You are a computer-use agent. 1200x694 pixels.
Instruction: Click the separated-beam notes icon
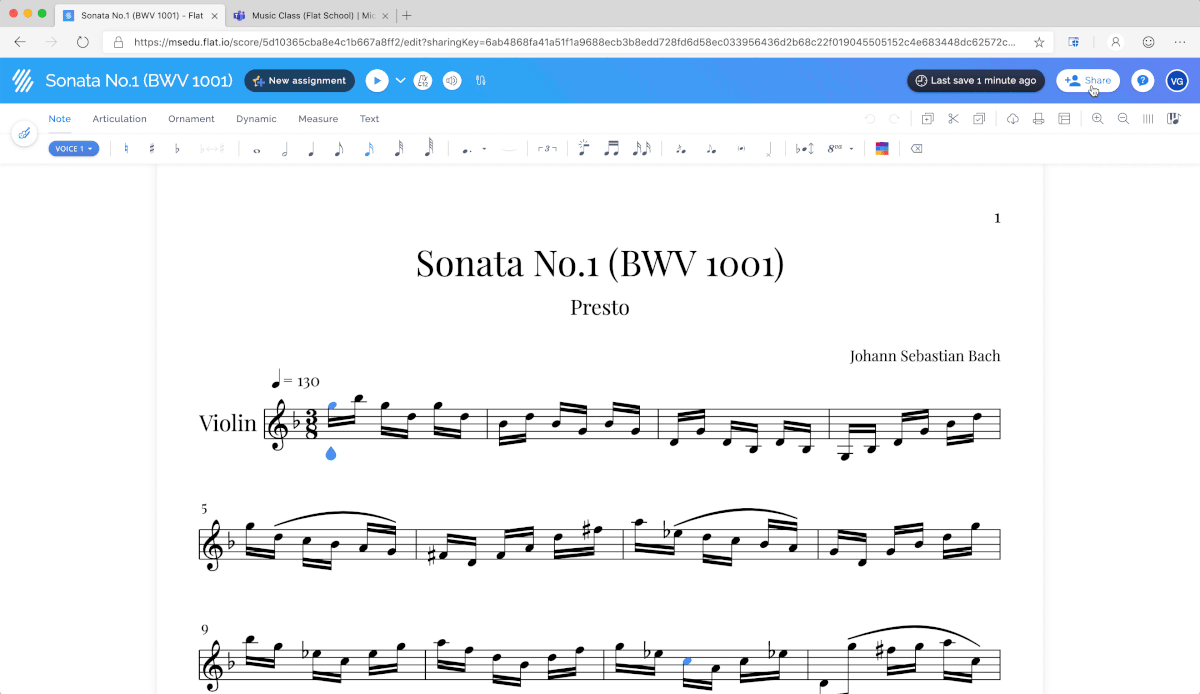pos(641,149)
